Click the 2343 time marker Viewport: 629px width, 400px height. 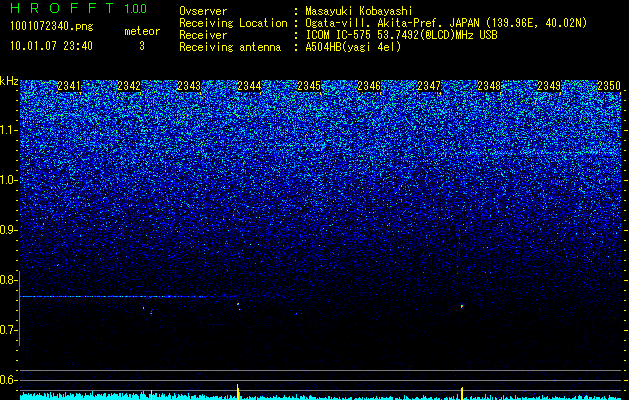point(189,86)
